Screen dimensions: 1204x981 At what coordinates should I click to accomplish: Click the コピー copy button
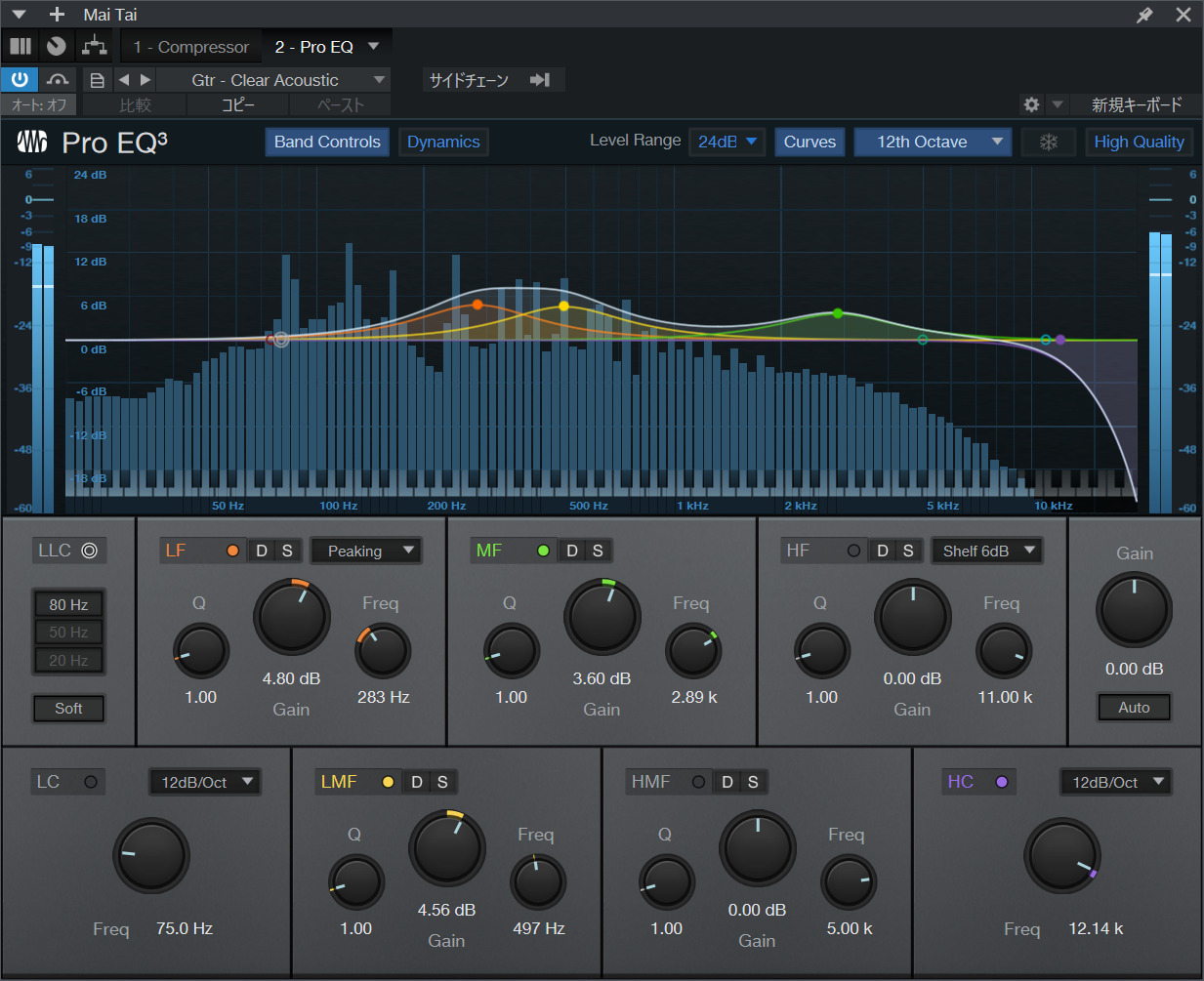click(x=237, y=104)
